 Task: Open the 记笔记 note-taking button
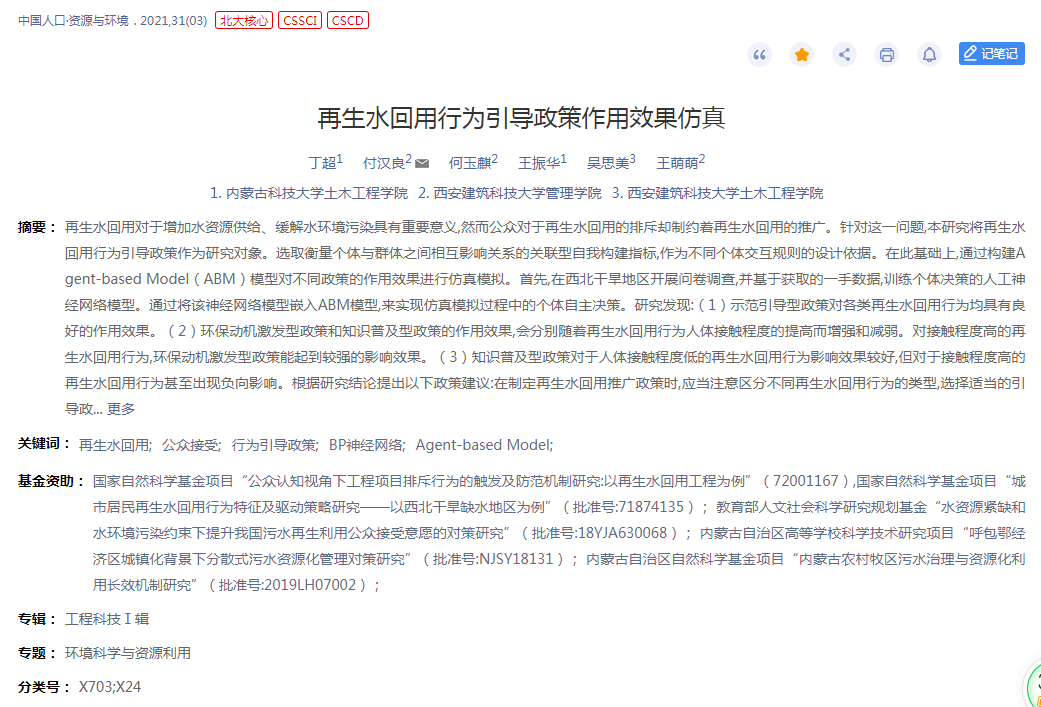991,54
